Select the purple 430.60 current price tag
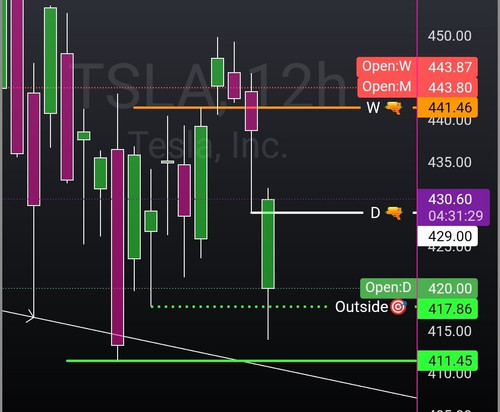This screenshot has height=412, width=500. [450, 199]
